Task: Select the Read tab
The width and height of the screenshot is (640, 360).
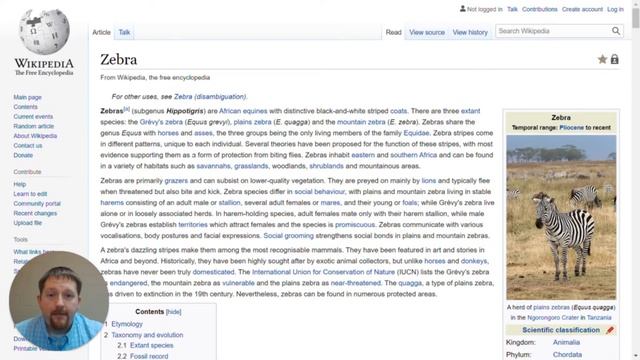Action: [393, 32]
